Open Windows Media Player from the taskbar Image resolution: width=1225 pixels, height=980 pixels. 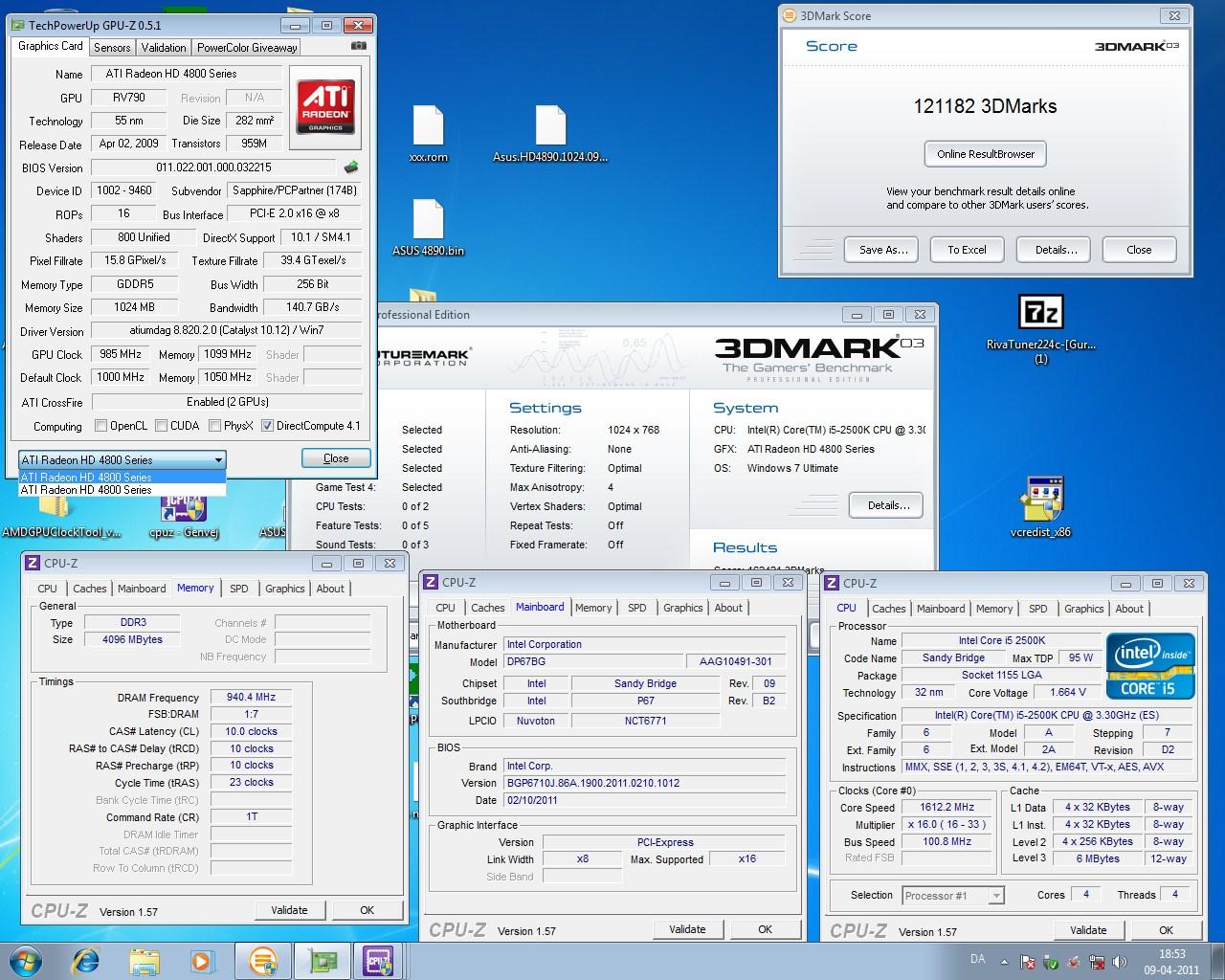202,960
